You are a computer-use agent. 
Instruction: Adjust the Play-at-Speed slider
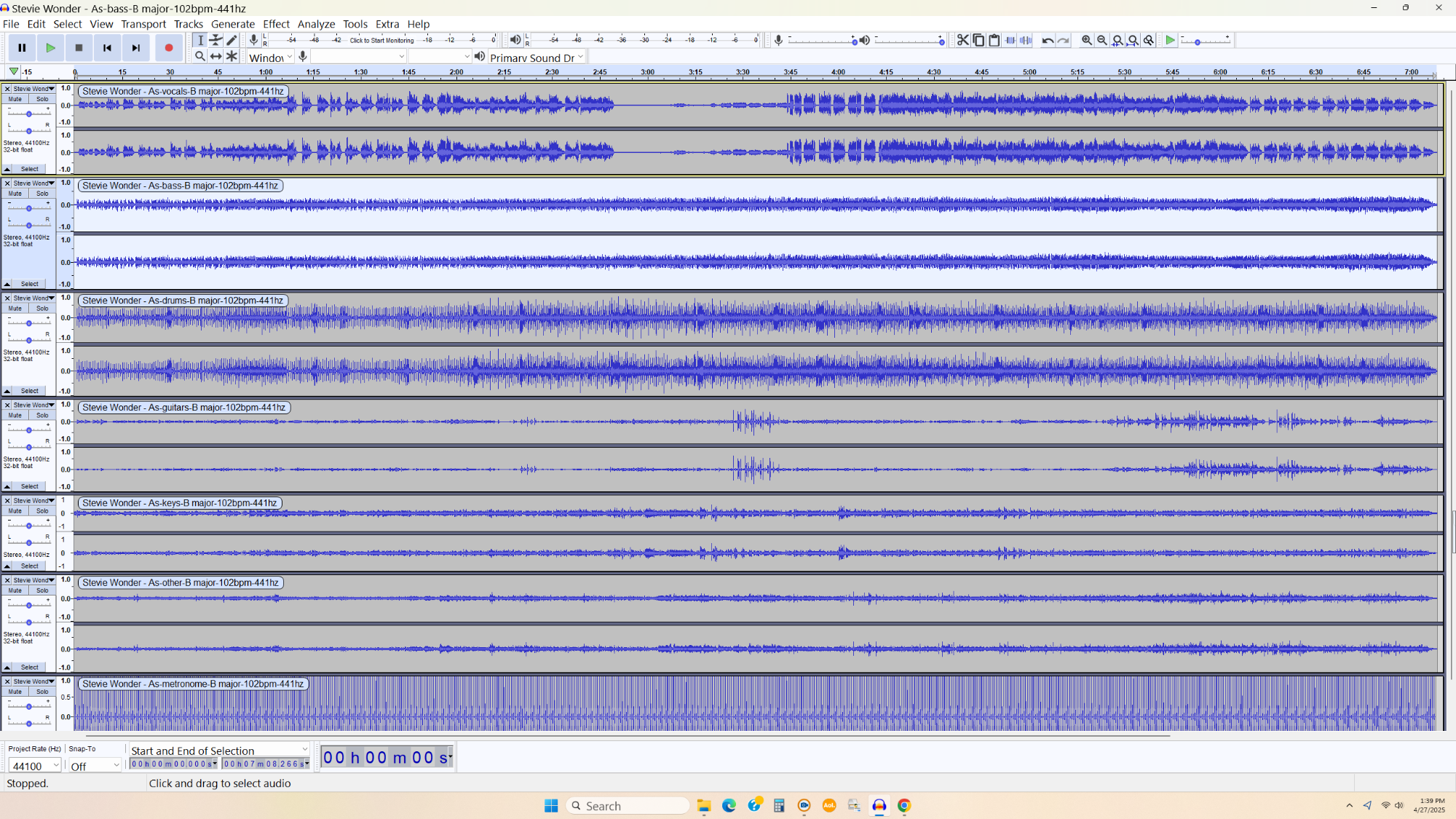pyautogui.click(x=1206, y=41)
